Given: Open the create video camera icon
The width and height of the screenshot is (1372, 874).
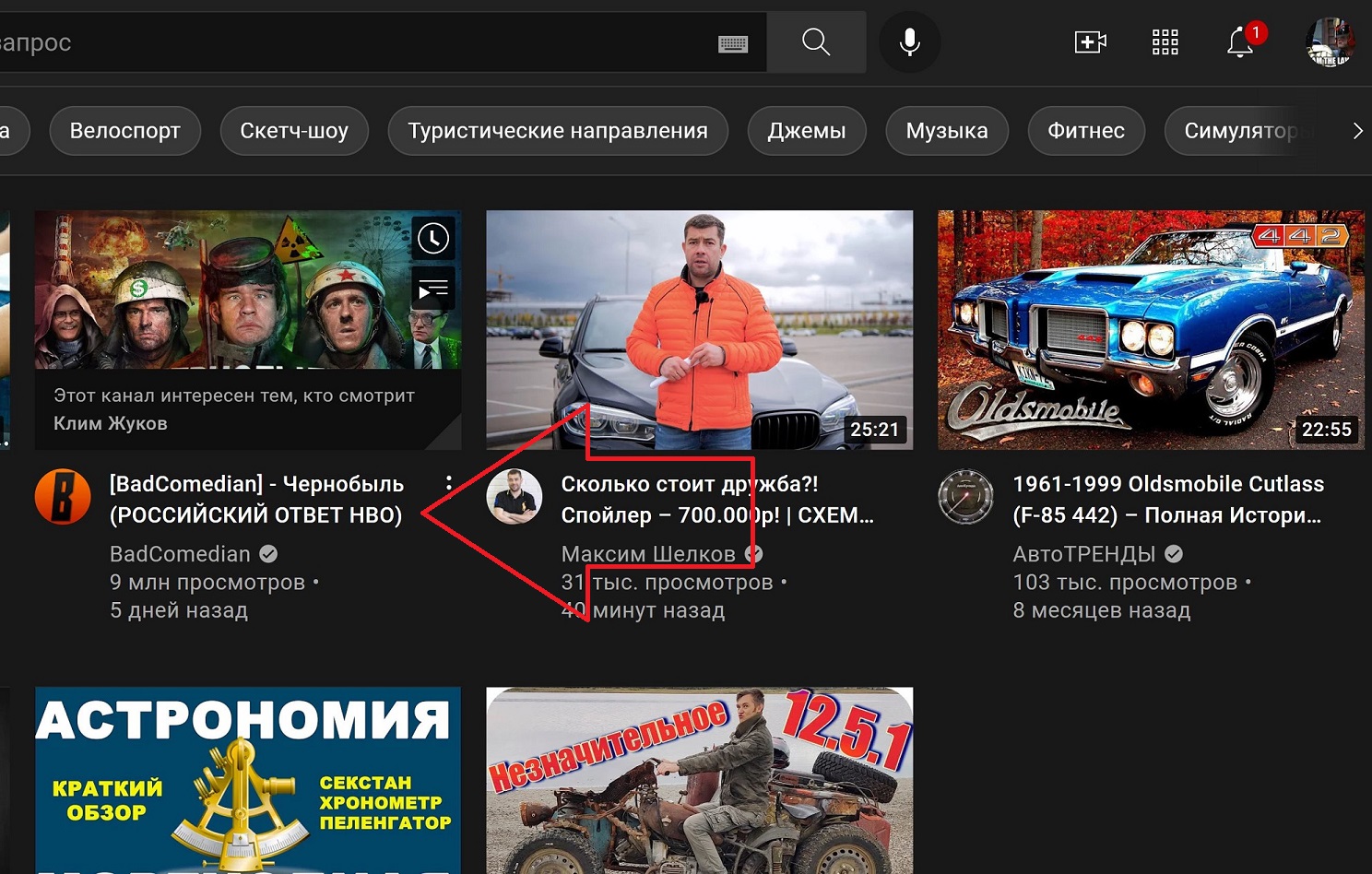Looking at the screenshot, I should [1090, 42].
